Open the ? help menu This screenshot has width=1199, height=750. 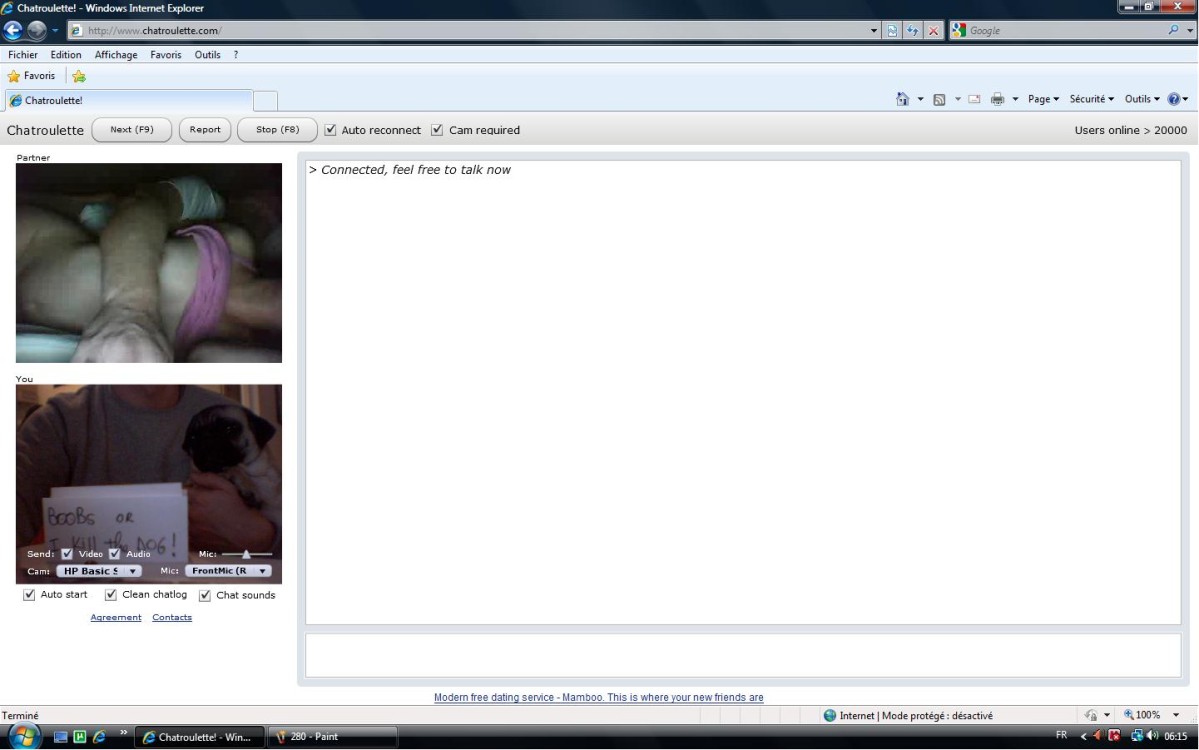236,55
